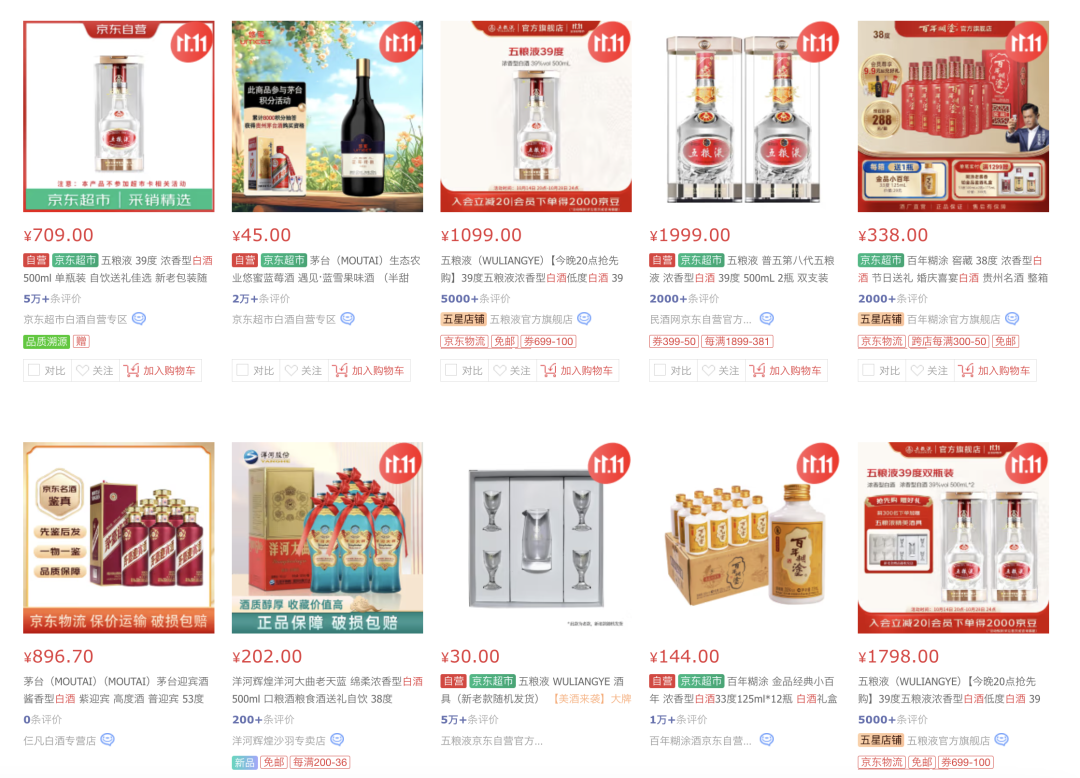Open chat icon next to 仨凡白酒专营店

click(107, 740)
